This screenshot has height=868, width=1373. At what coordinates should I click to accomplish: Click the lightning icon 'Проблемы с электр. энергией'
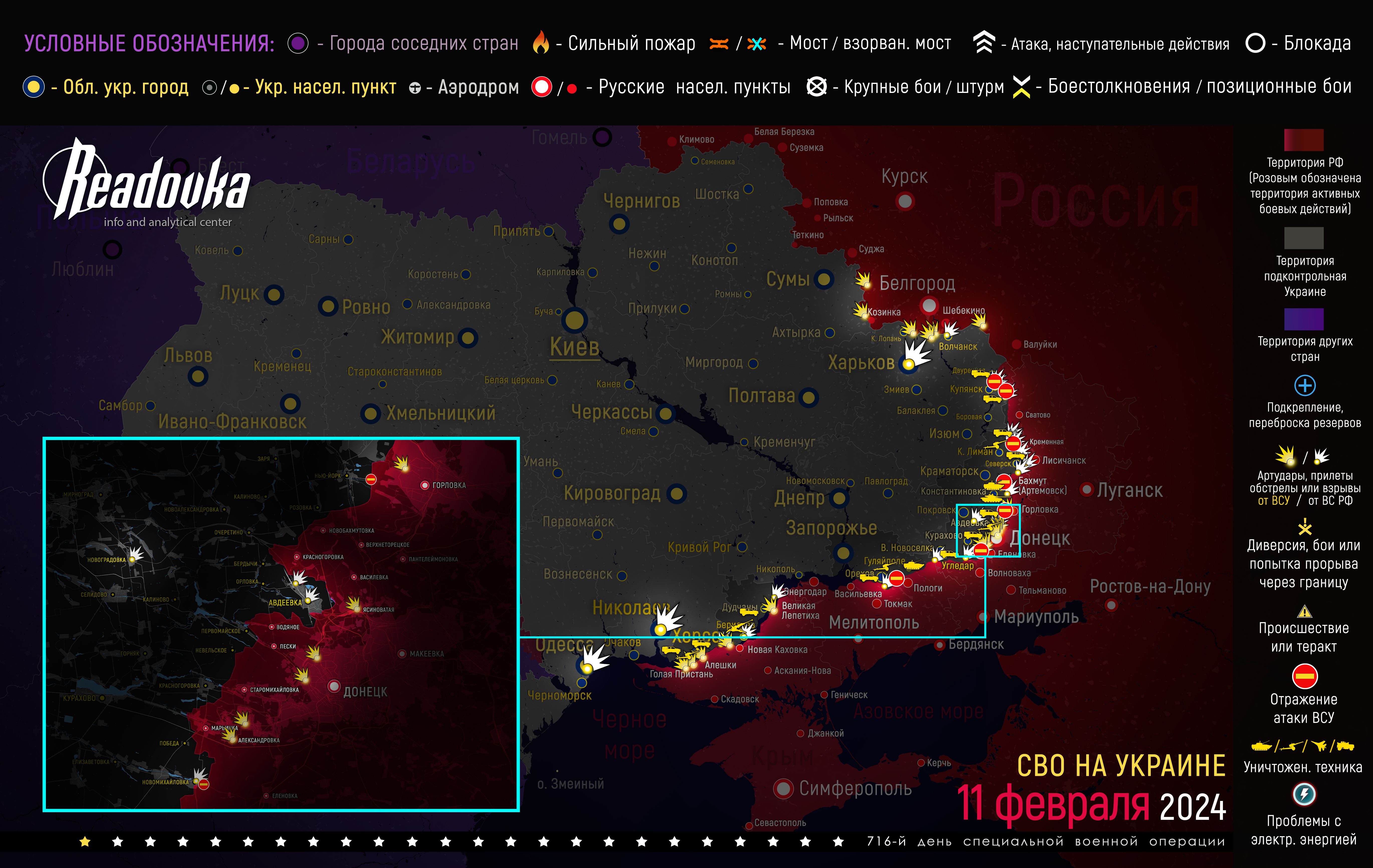[x=1304, y=794]
